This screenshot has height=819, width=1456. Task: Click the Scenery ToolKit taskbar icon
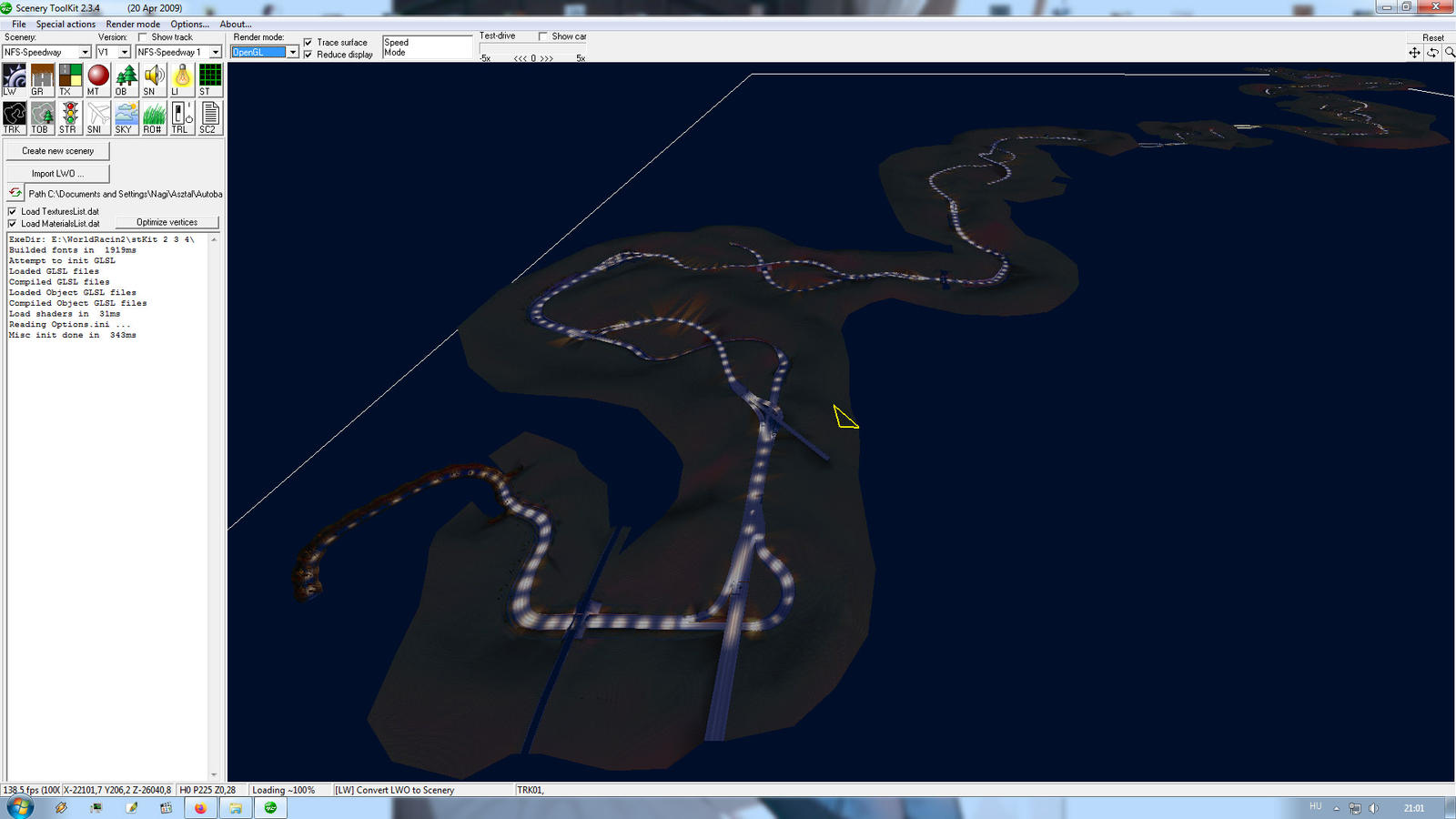(270, 807)
